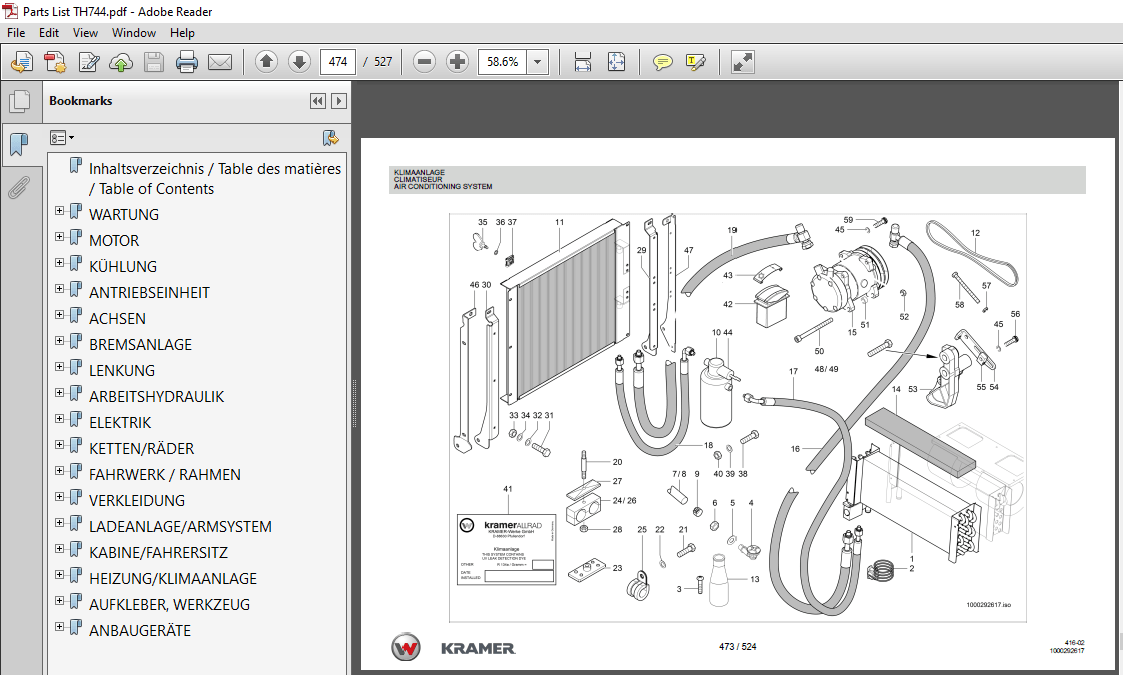Zoom in using the plus button
Screen dimensions: 1123x675
tap(457, 61)
